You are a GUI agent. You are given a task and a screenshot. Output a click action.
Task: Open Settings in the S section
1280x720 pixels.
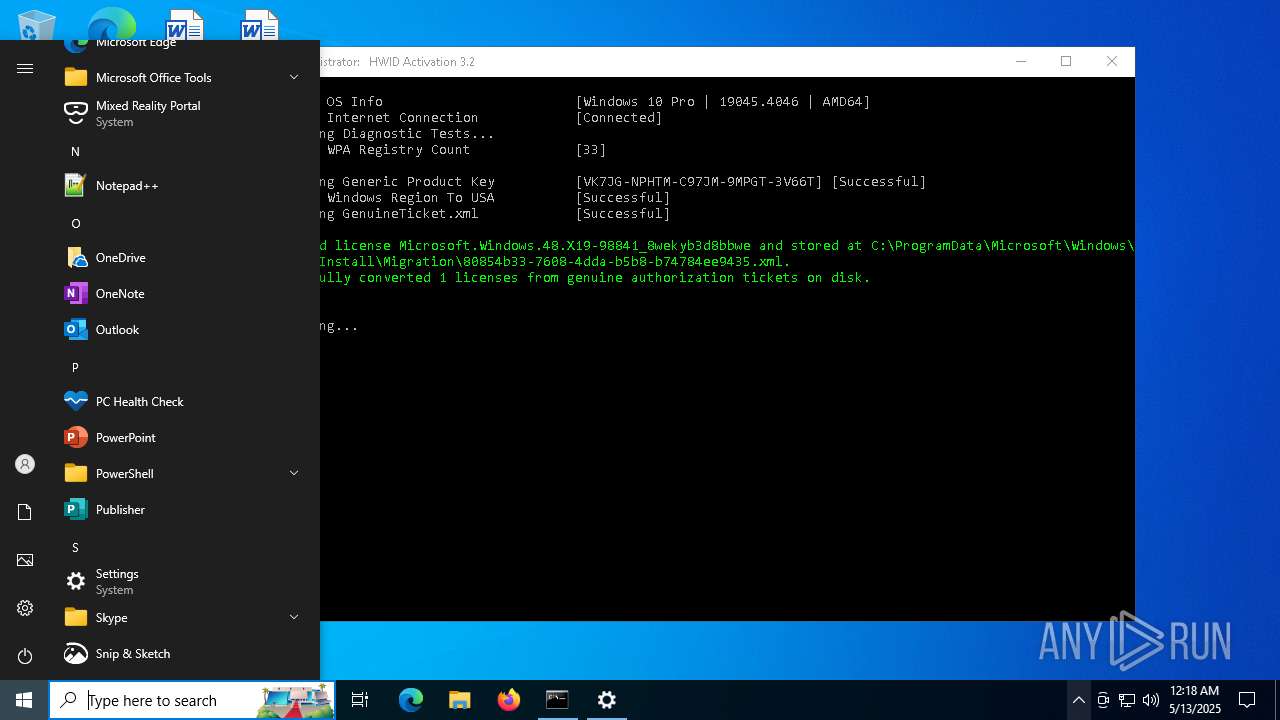click(x=181, y=581)
